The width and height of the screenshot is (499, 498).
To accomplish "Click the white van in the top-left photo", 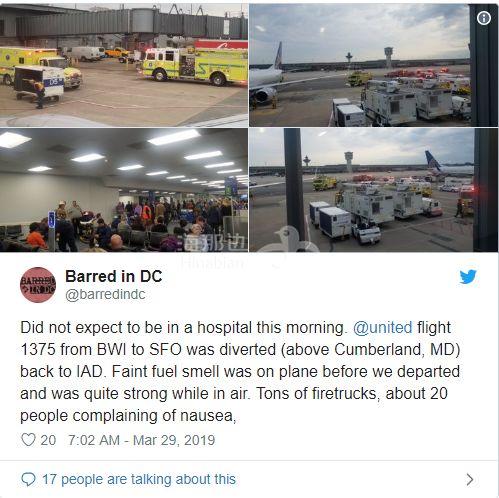I will point(86,53).
